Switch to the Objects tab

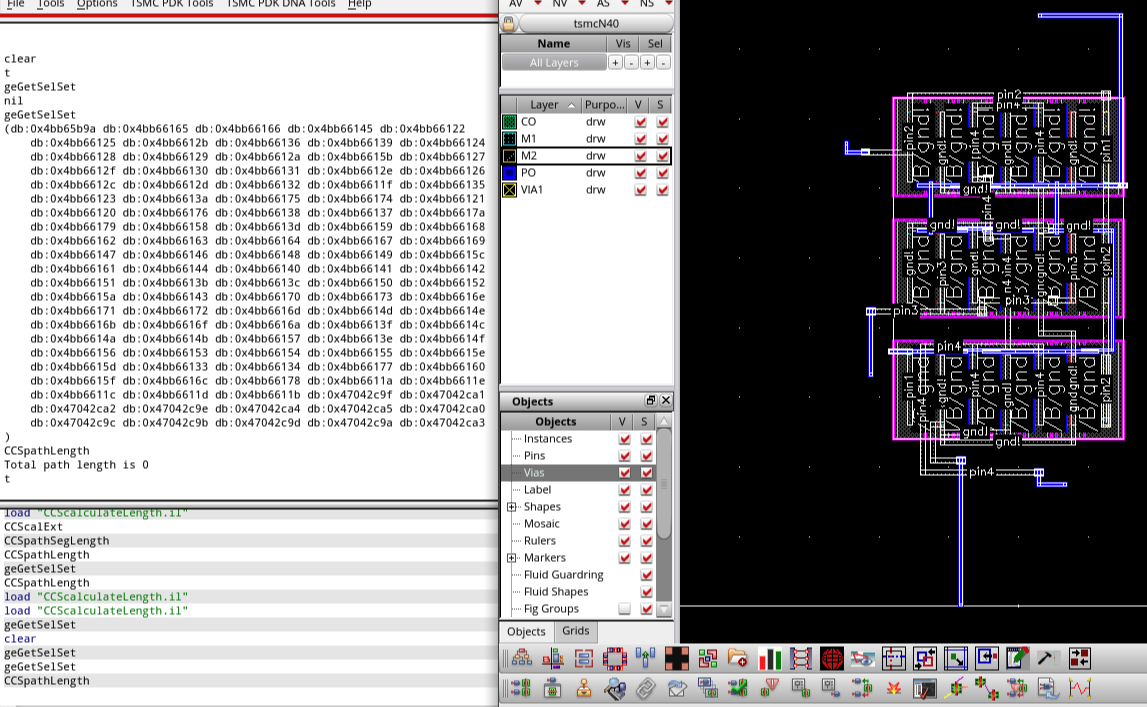(x=527, y=631)
